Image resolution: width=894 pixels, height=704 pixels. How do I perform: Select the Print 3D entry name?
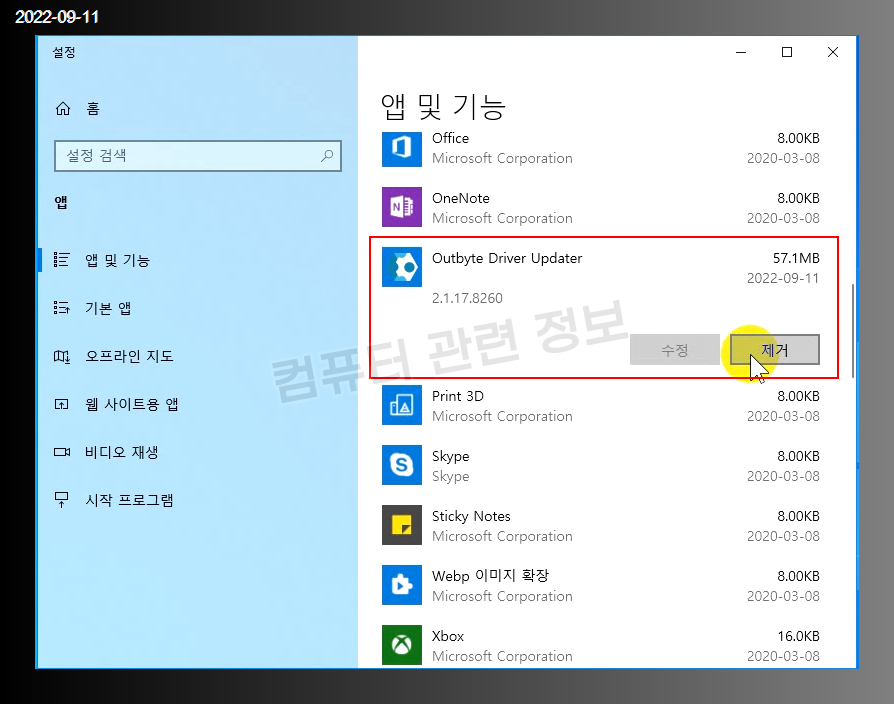(x=458, y=396)
